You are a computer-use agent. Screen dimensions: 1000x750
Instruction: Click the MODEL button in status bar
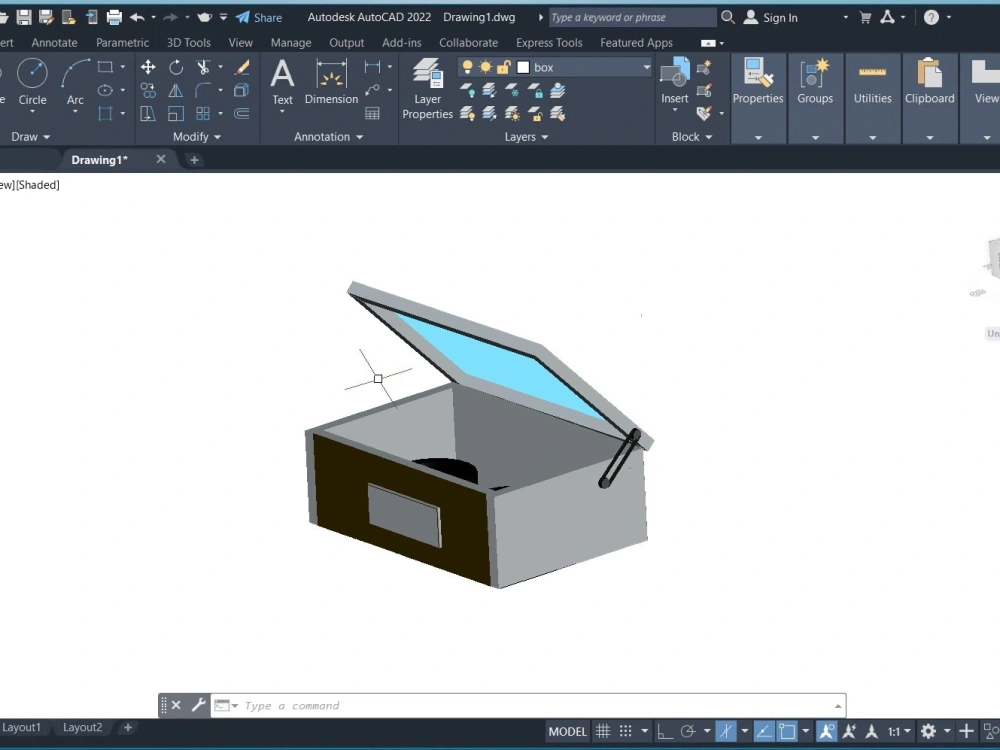pos(567,731)
